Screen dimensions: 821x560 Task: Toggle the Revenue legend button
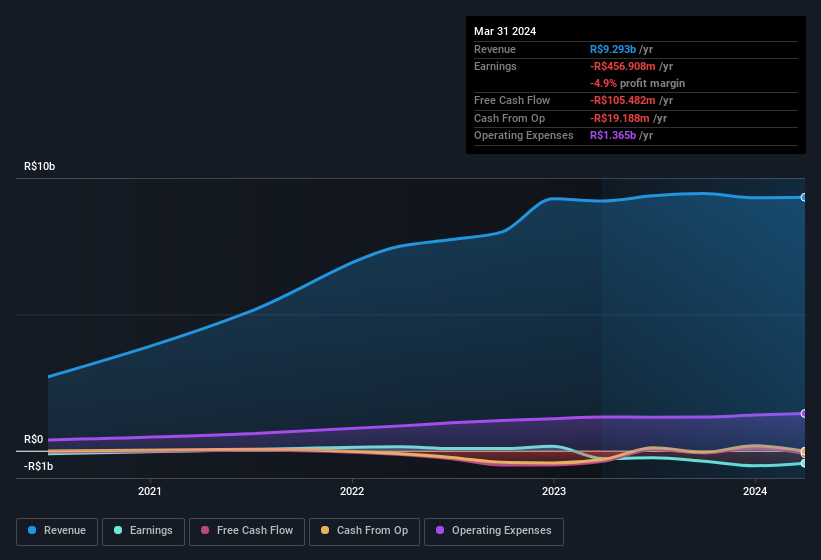tap(57, 531)
